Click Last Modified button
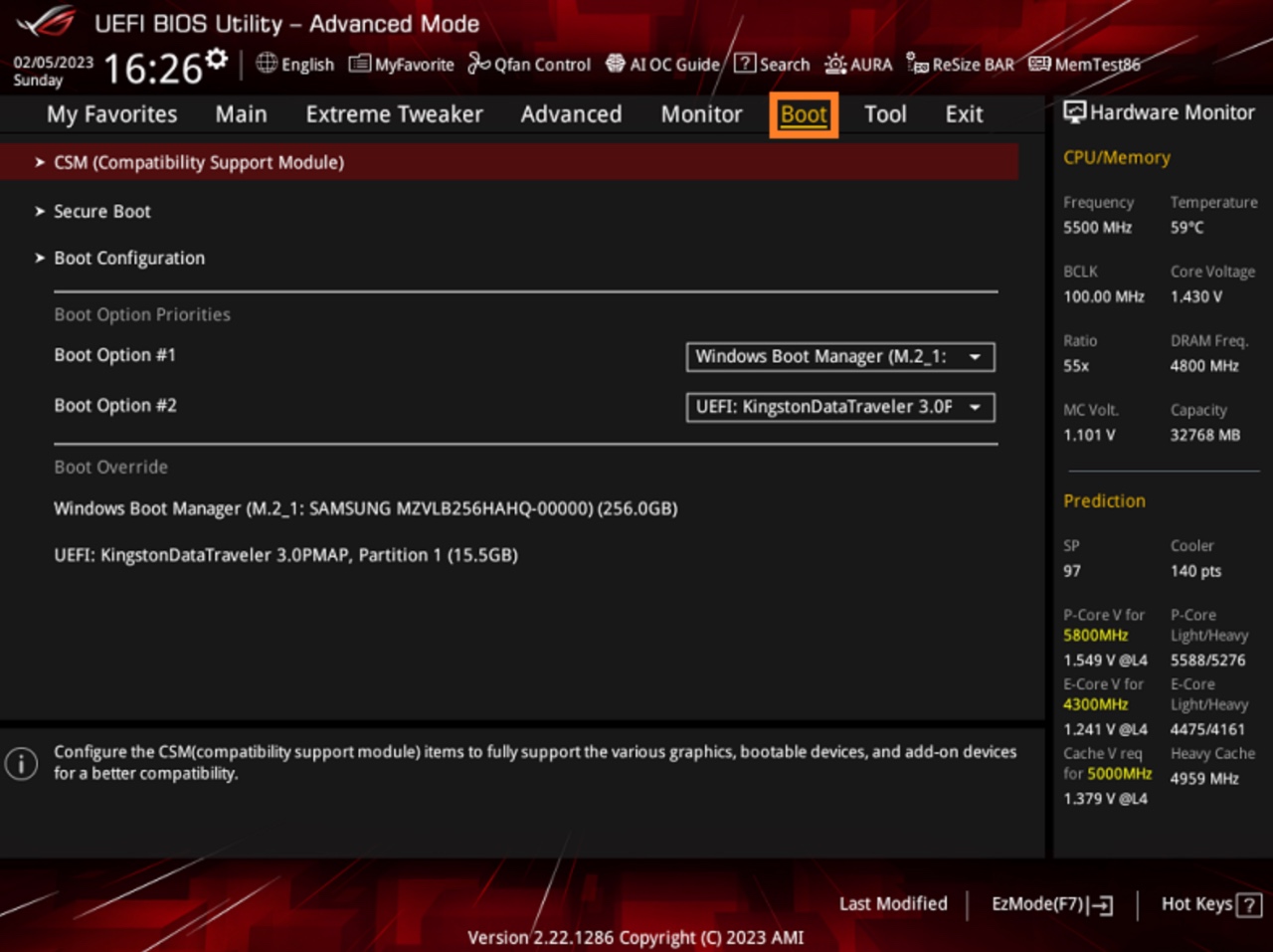Image resolution: width=1273 pixels, height=952 pixels. click(x=893, y=903)
